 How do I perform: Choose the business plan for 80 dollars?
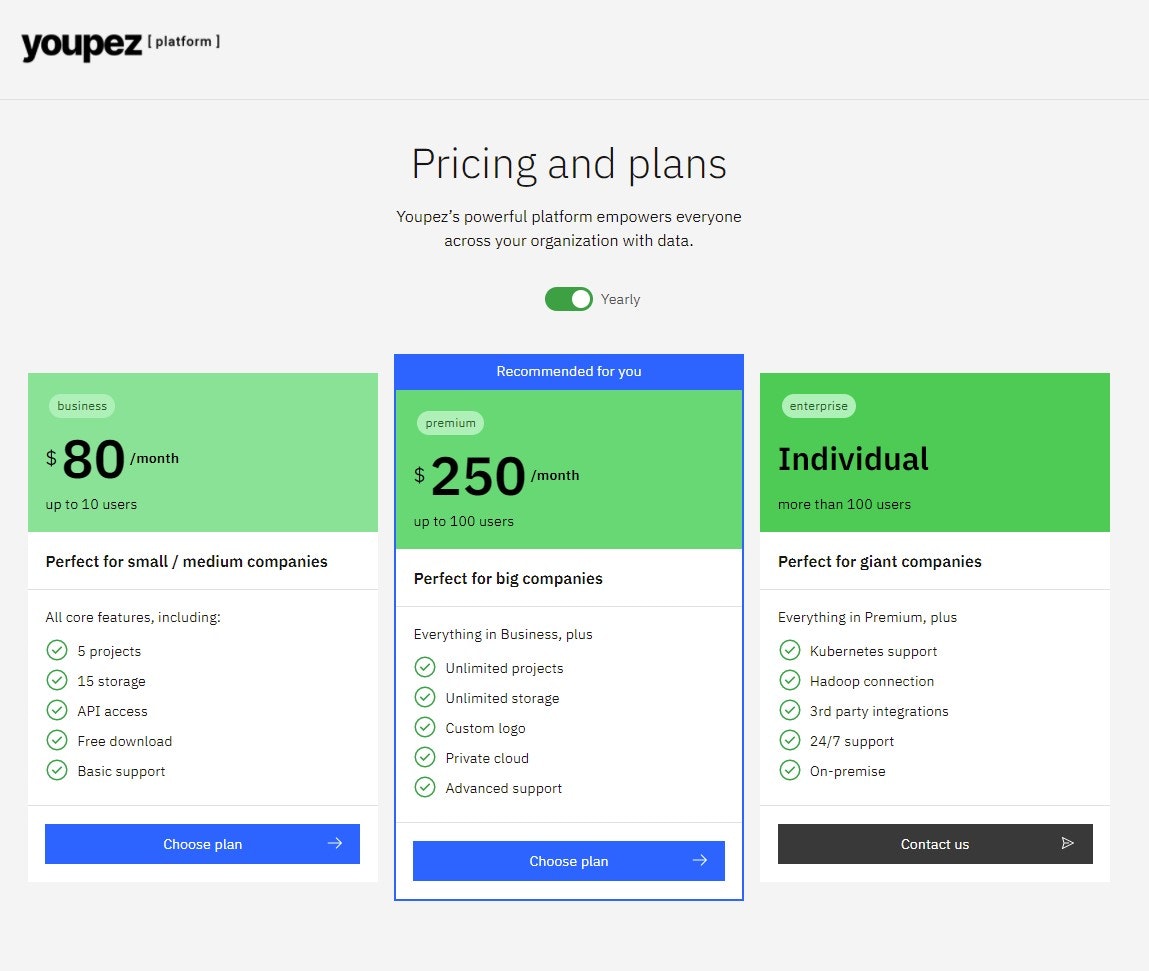[x=202, y=843]
